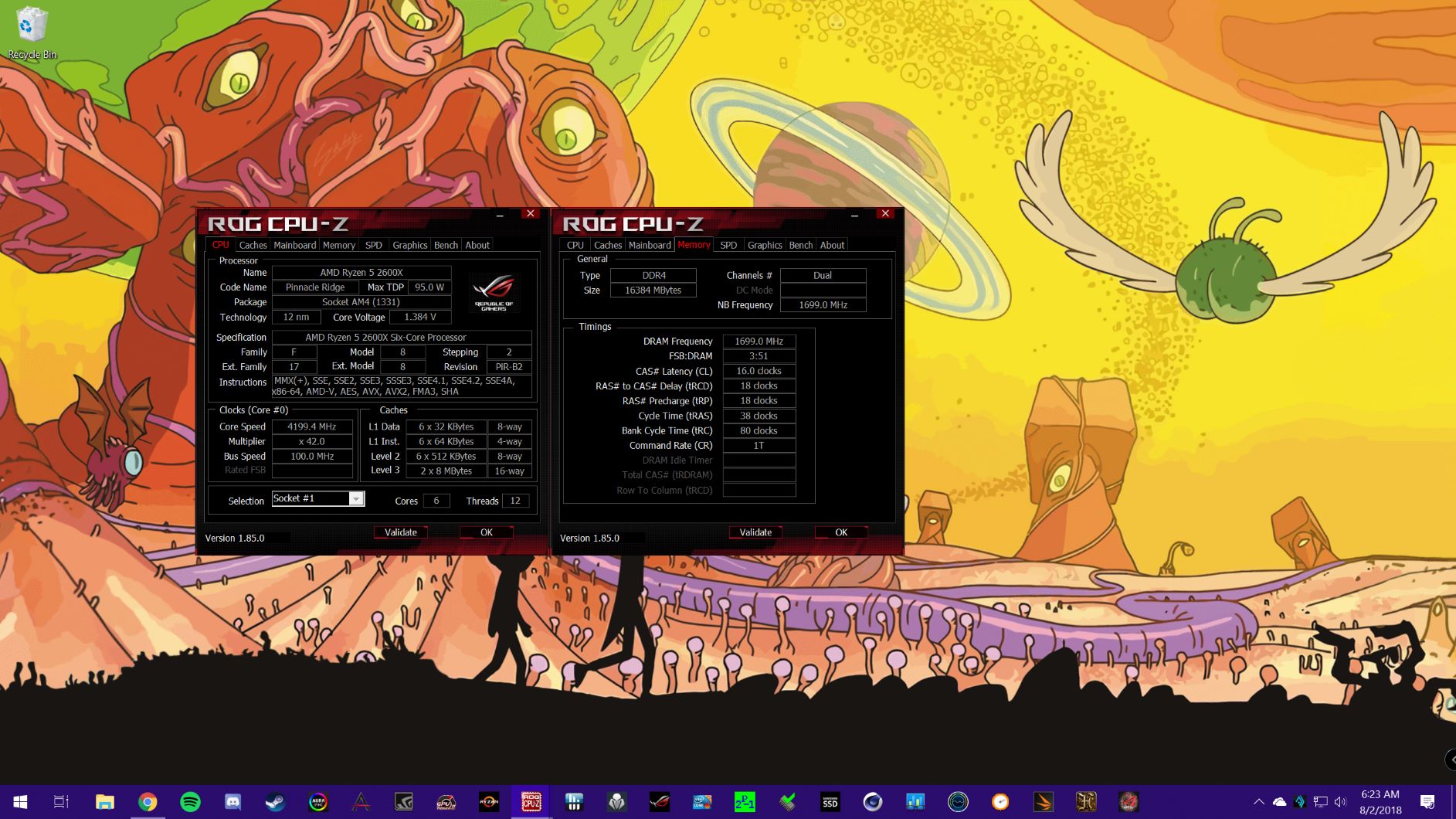This screenshot has height=819, width=1456.
Task: Open Mainboard tab in left CPU-Z window
Action: point(295,245)
